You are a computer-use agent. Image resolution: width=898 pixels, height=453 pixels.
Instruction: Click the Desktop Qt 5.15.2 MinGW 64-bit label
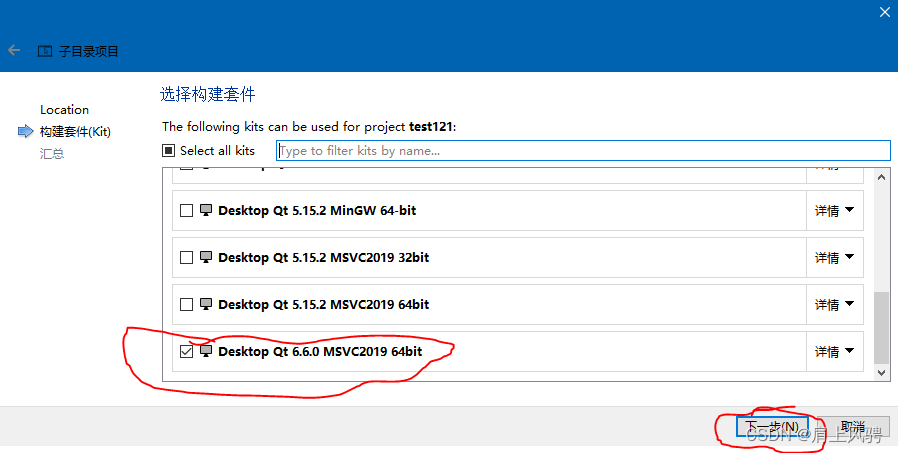317,211
